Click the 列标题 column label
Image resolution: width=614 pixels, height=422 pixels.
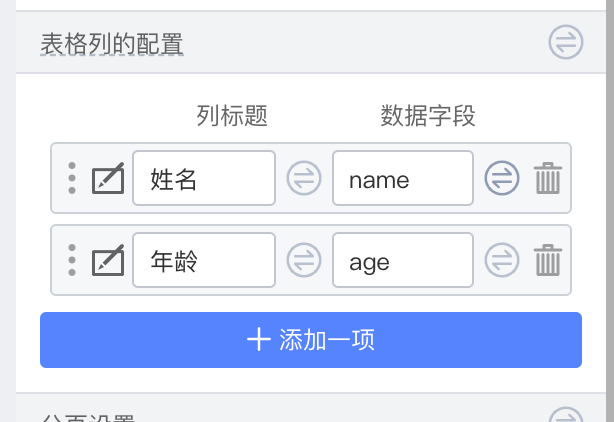click(232, 117)
